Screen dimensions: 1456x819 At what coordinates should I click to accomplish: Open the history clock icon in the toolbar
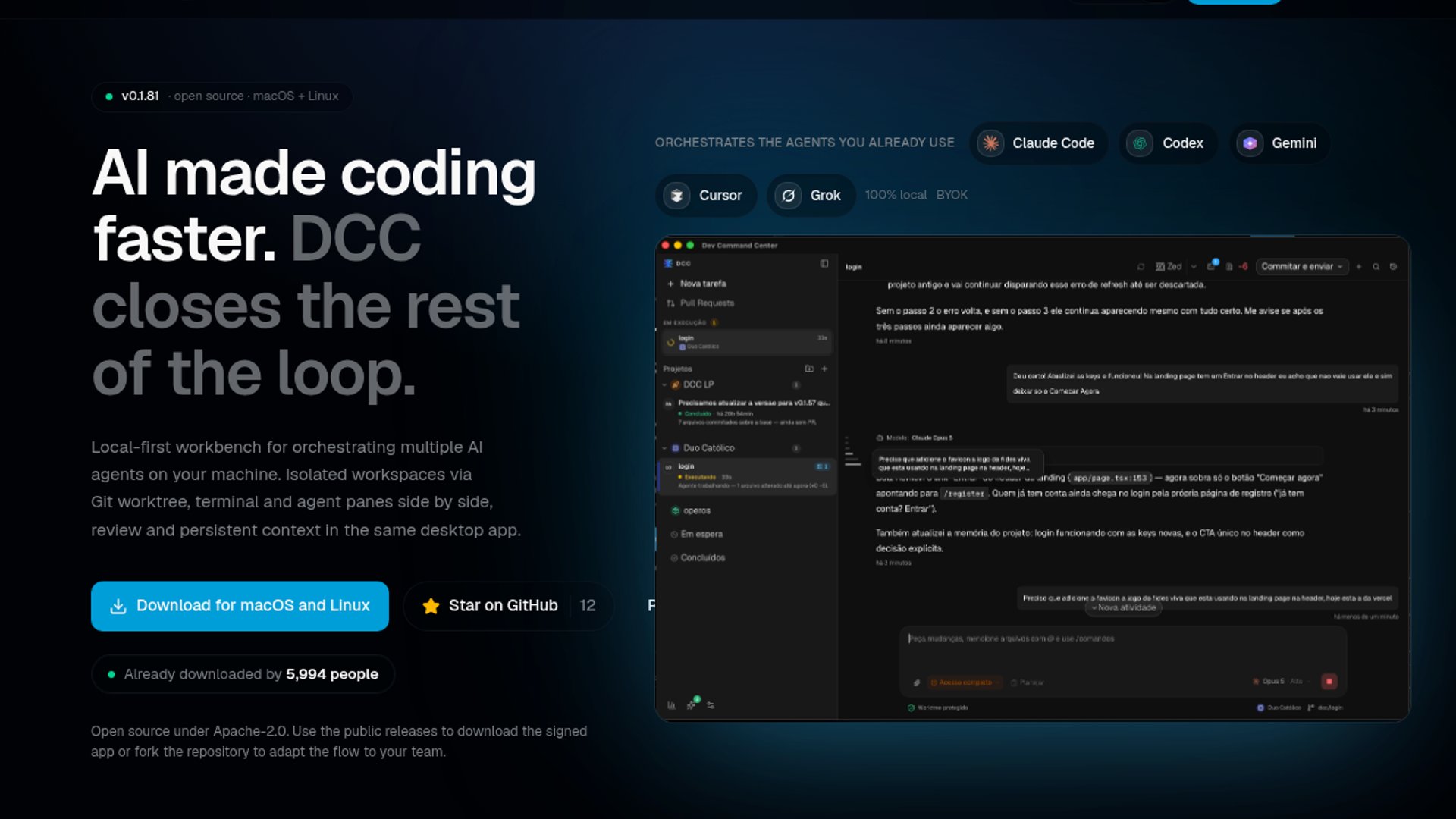(x=1393, y=267)
